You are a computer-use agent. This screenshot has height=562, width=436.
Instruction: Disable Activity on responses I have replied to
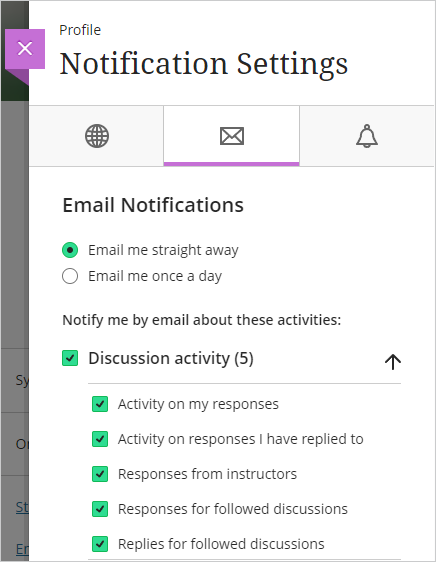[100, 439]
